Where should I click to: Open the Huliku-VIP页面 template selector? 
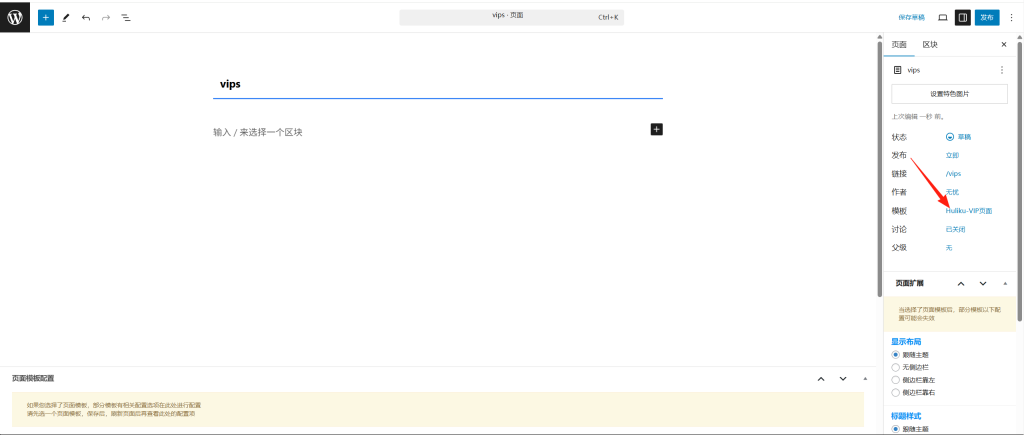968,210
